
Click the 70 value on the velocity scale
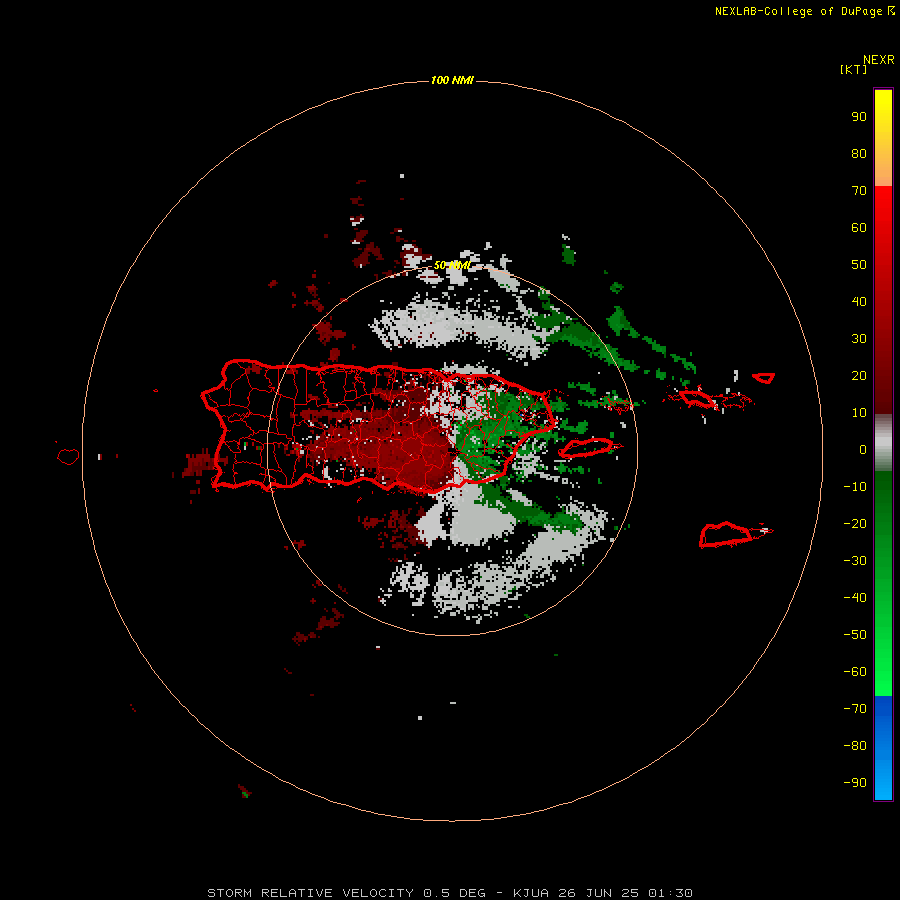click(x=859, y=191)
